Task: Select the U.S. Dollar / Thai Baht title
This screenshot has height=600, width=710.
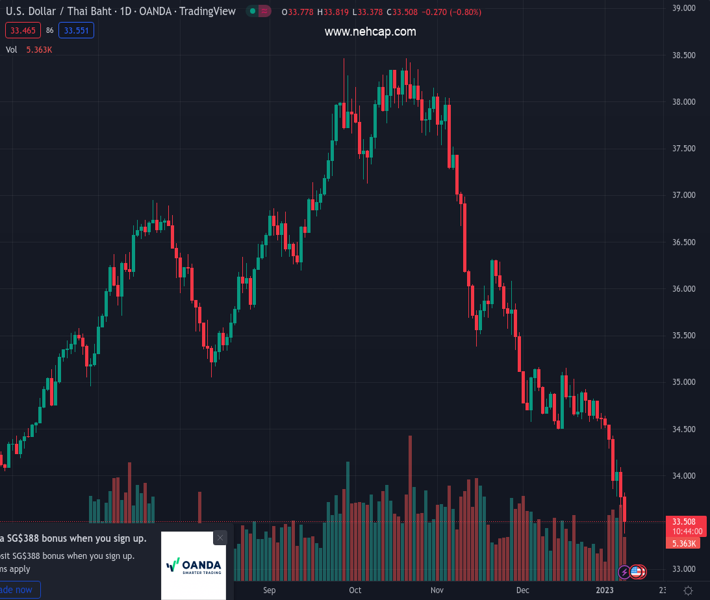Action: coord(59,12)
